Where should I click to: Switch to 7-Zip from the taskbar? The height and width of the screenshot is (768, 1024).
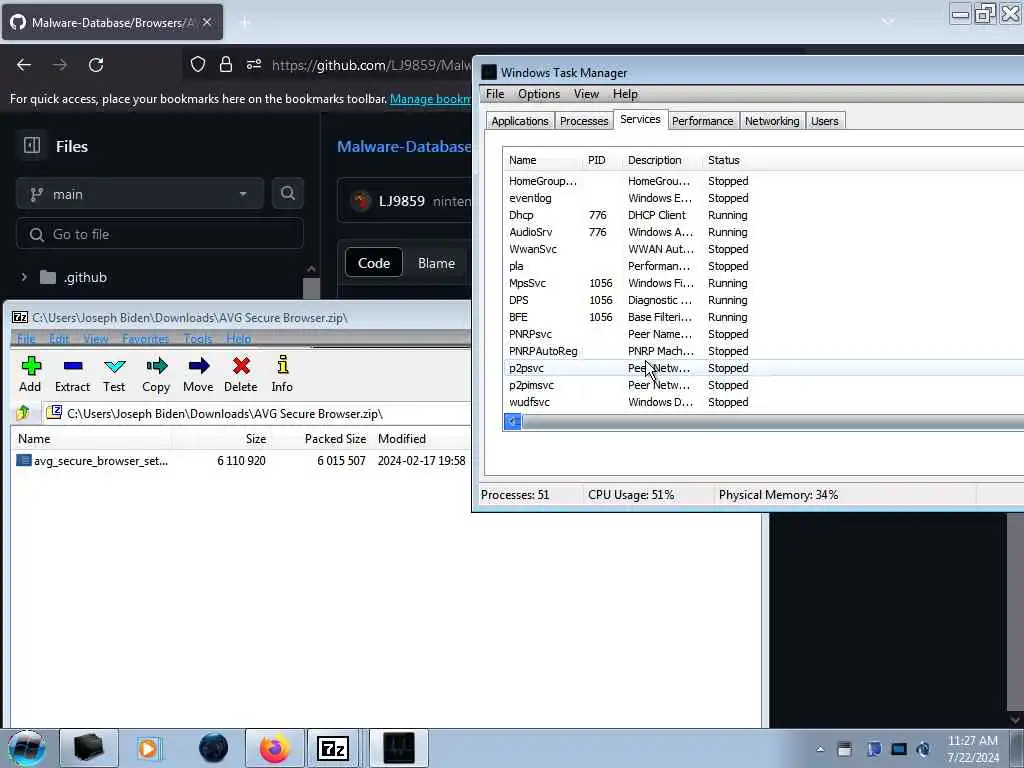pyautogui.click(x=332, y=748)
